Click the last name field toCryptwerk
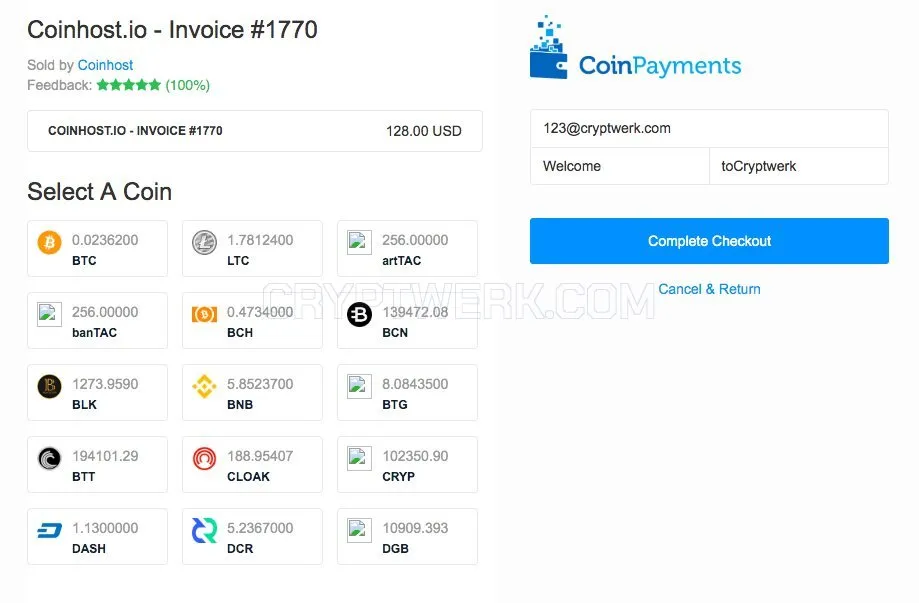This screenshot has height=603, width=919. coord(799,166)
